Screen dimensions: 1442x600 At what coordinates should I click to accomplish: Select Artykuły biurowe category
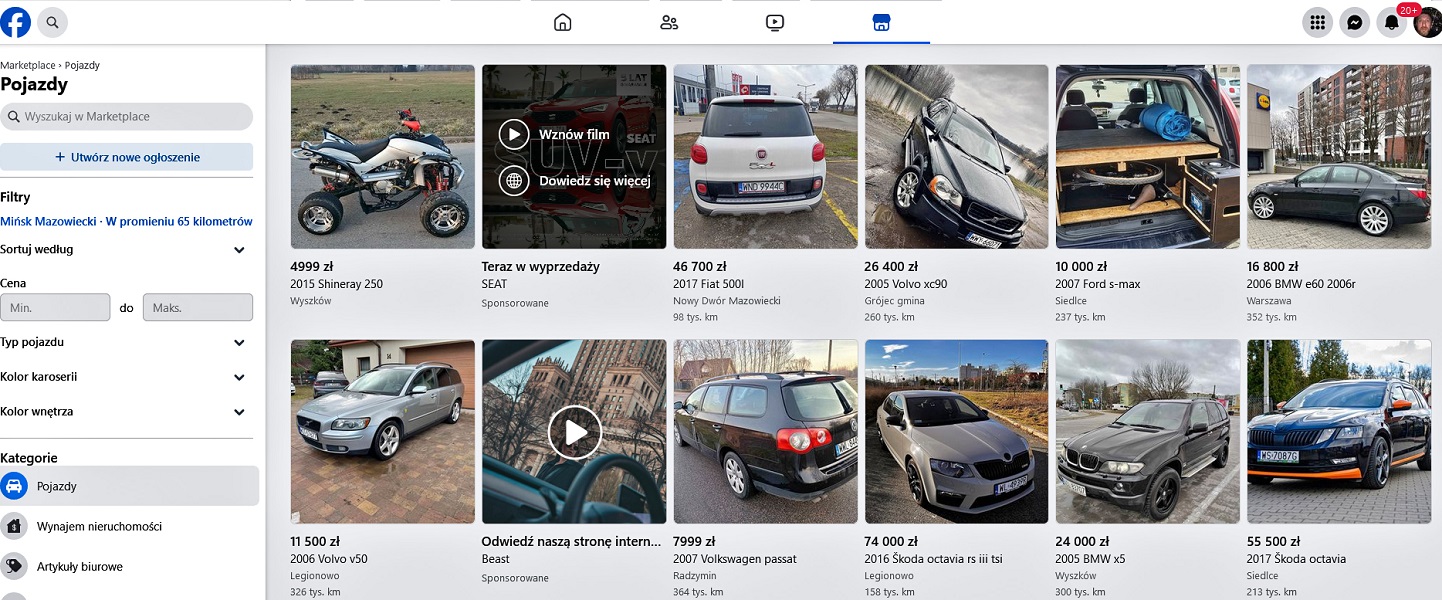[x=129, y=566]
